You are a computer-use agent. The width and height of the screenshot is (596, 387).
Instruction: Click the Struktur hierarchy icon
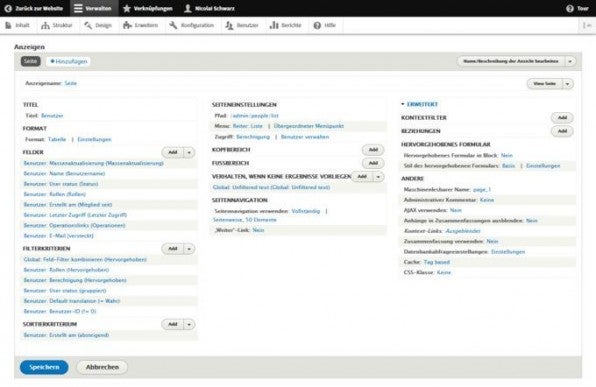pyautogui.click(x=45, y=25)
